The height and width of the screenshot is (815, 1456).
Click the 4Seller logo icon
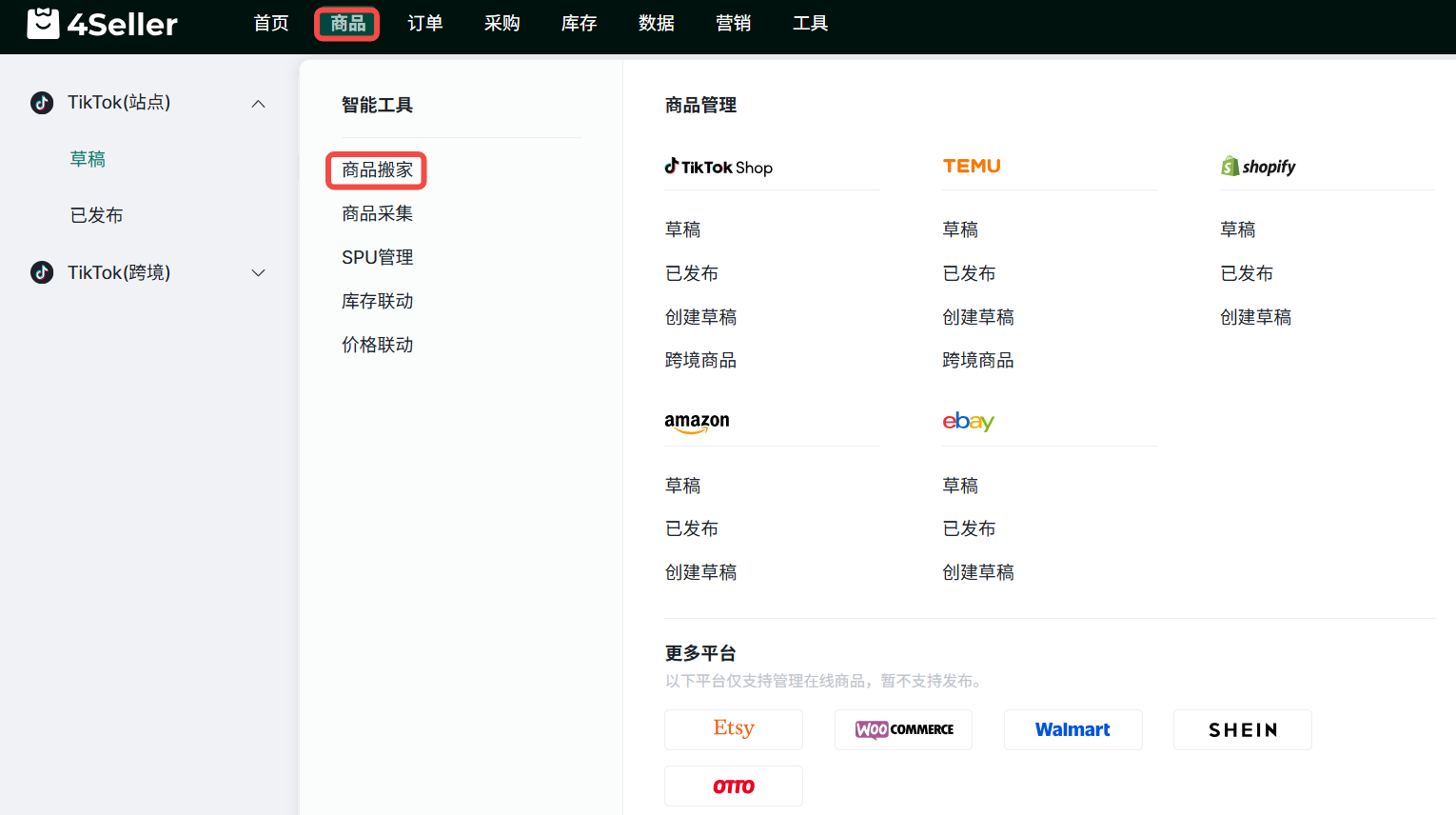[x=43, y=24]
